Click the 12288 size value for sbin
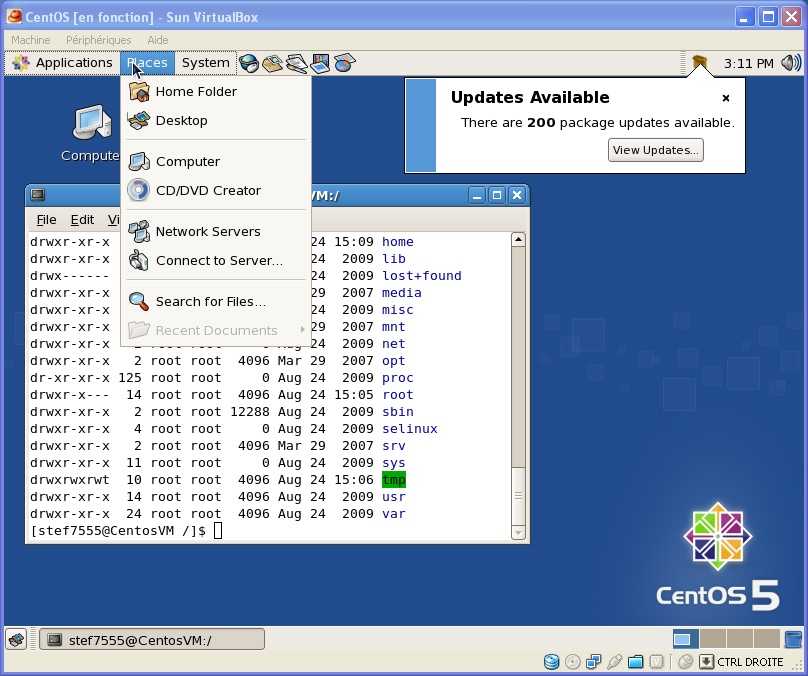 [250, 412]
